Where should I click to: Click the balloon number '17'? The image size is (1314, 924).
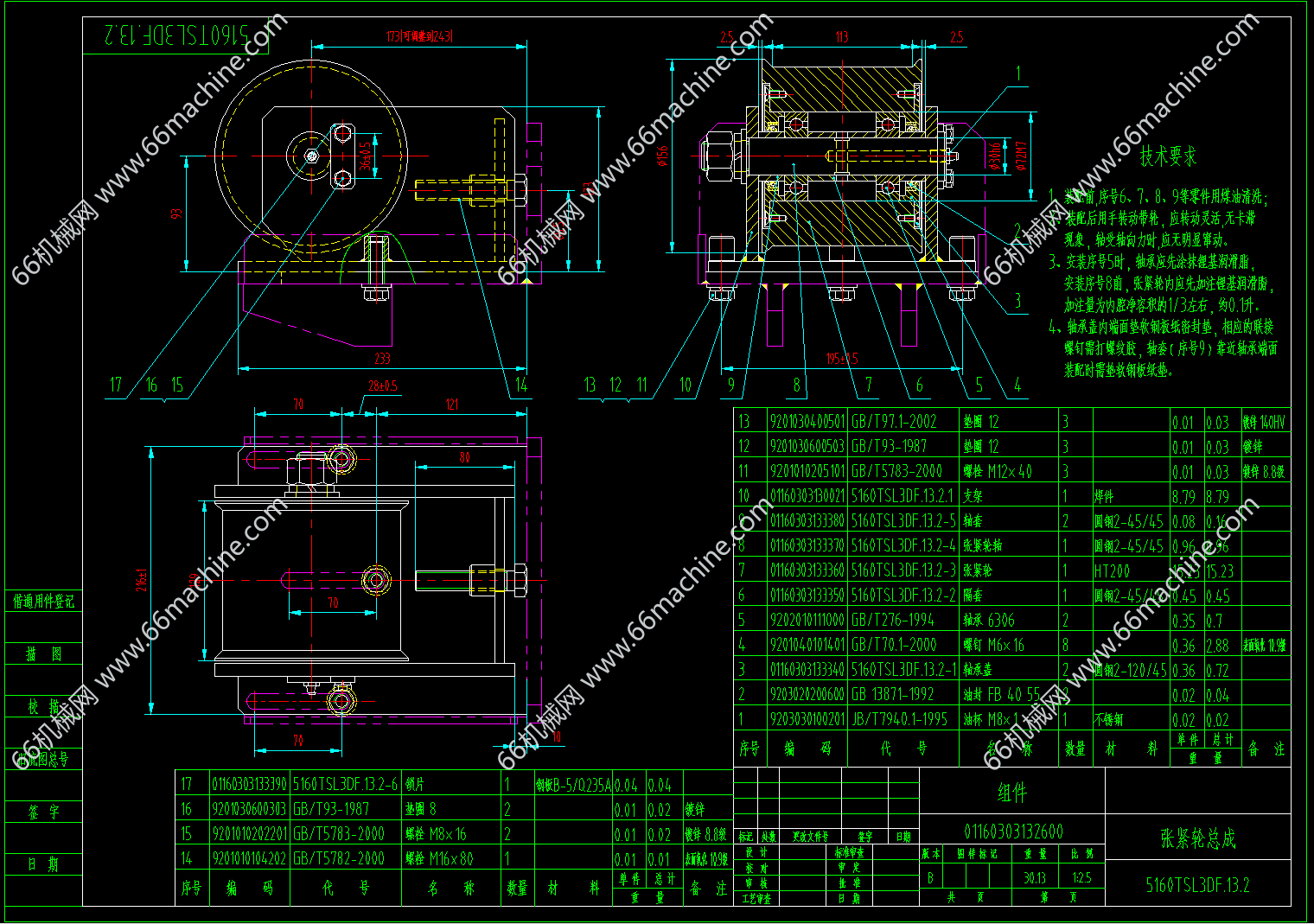tap(117, 385)
